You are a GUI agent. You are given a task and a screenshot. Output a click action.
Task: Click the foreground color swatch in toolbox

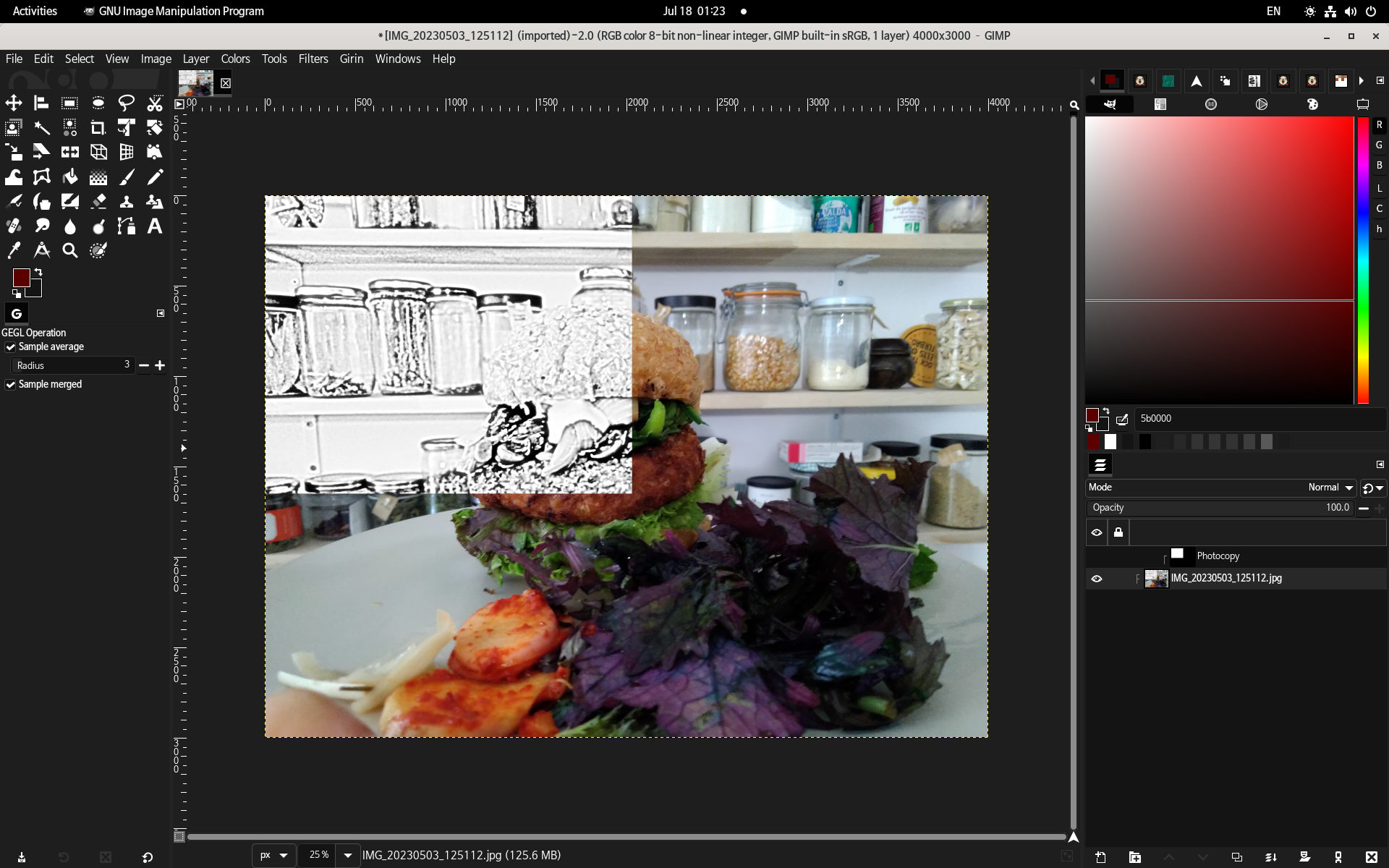20,277
